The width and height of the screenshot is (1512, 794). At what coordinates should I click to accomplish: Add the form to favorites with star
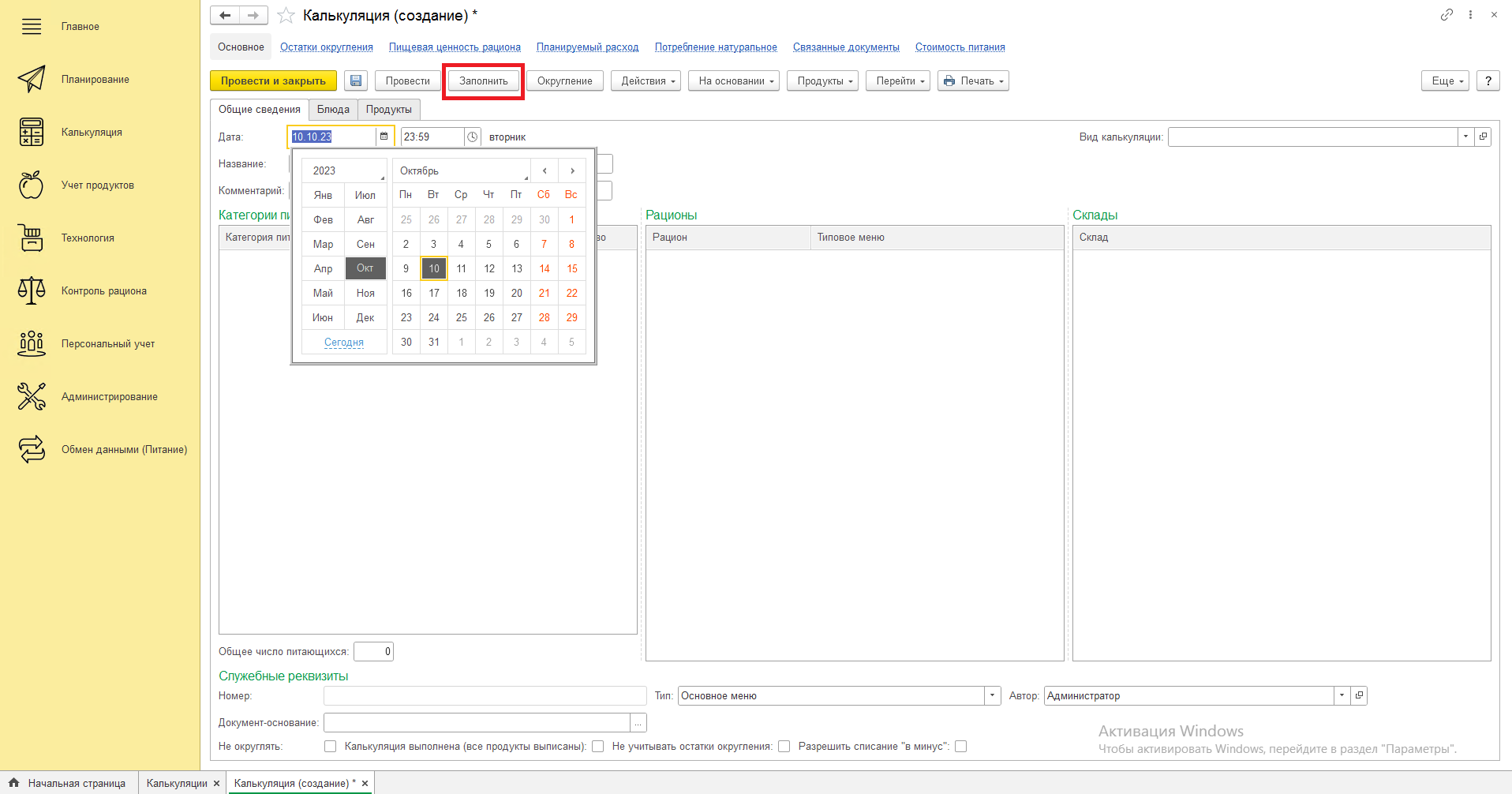(x=286, y=16)
